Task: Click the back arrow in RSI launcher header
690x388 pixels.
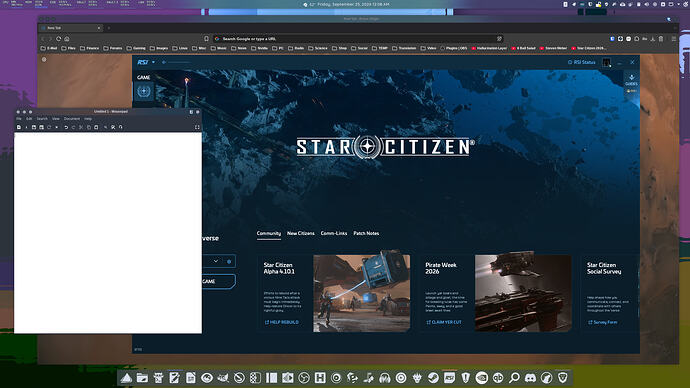Action: click(x=164, y=62)
